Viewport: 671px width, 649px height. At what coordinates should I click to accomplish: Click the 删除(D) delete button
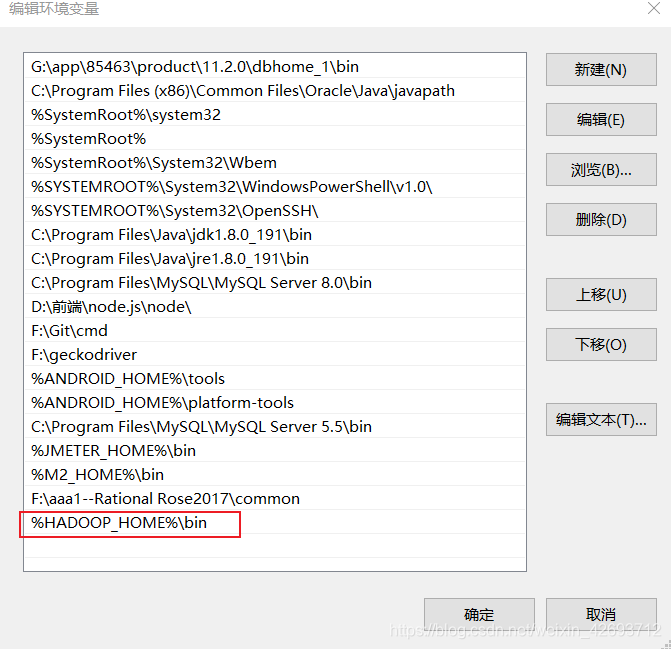click(x=601, y=219)
